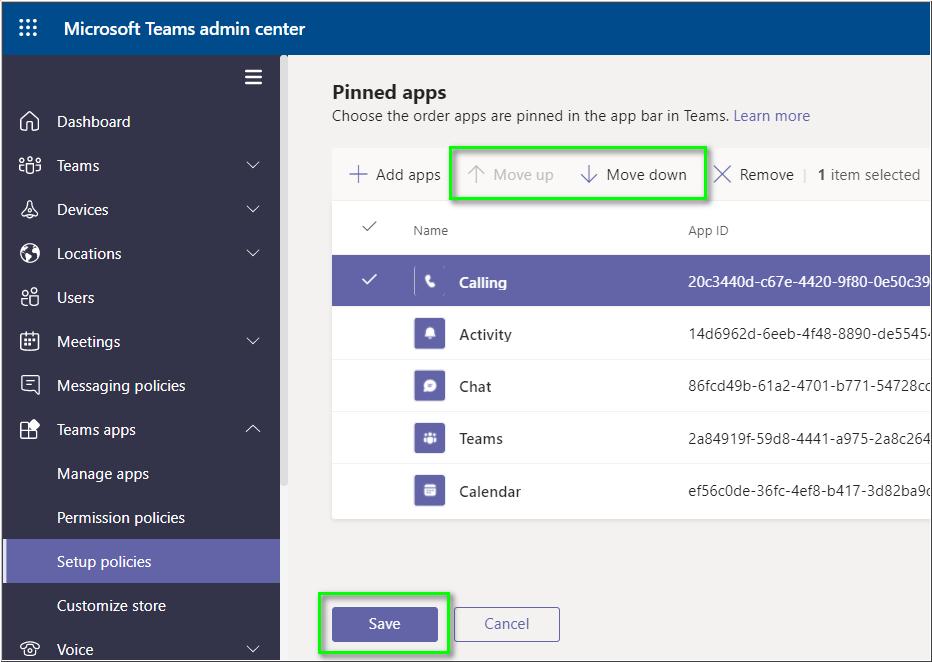The image size is (932, 662).
Task: Click the Add apps button label
Action: tap(408, 175)
